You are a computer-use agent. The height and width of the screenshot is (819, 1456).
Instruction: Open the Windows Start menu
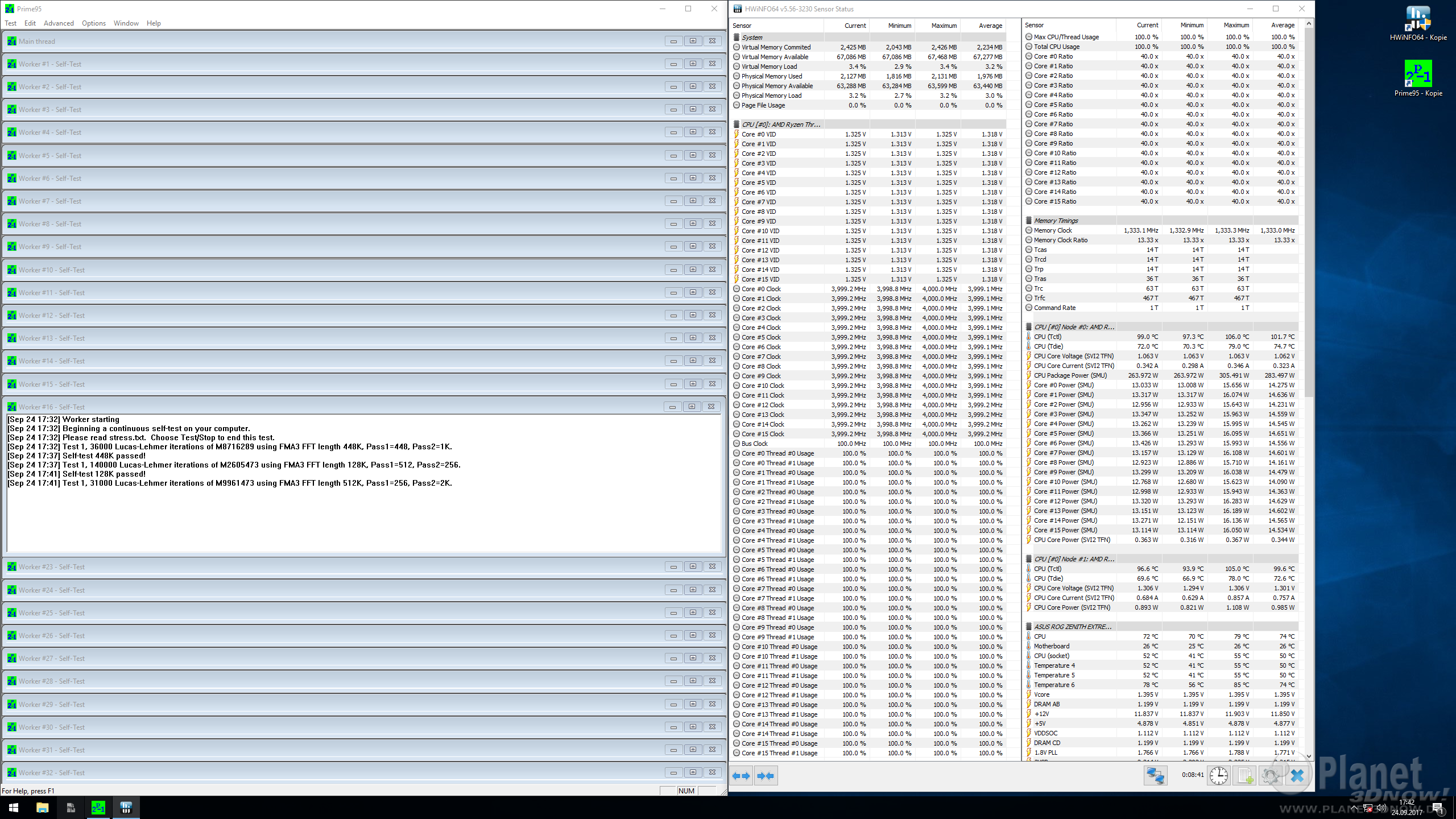tap(14, 808)
